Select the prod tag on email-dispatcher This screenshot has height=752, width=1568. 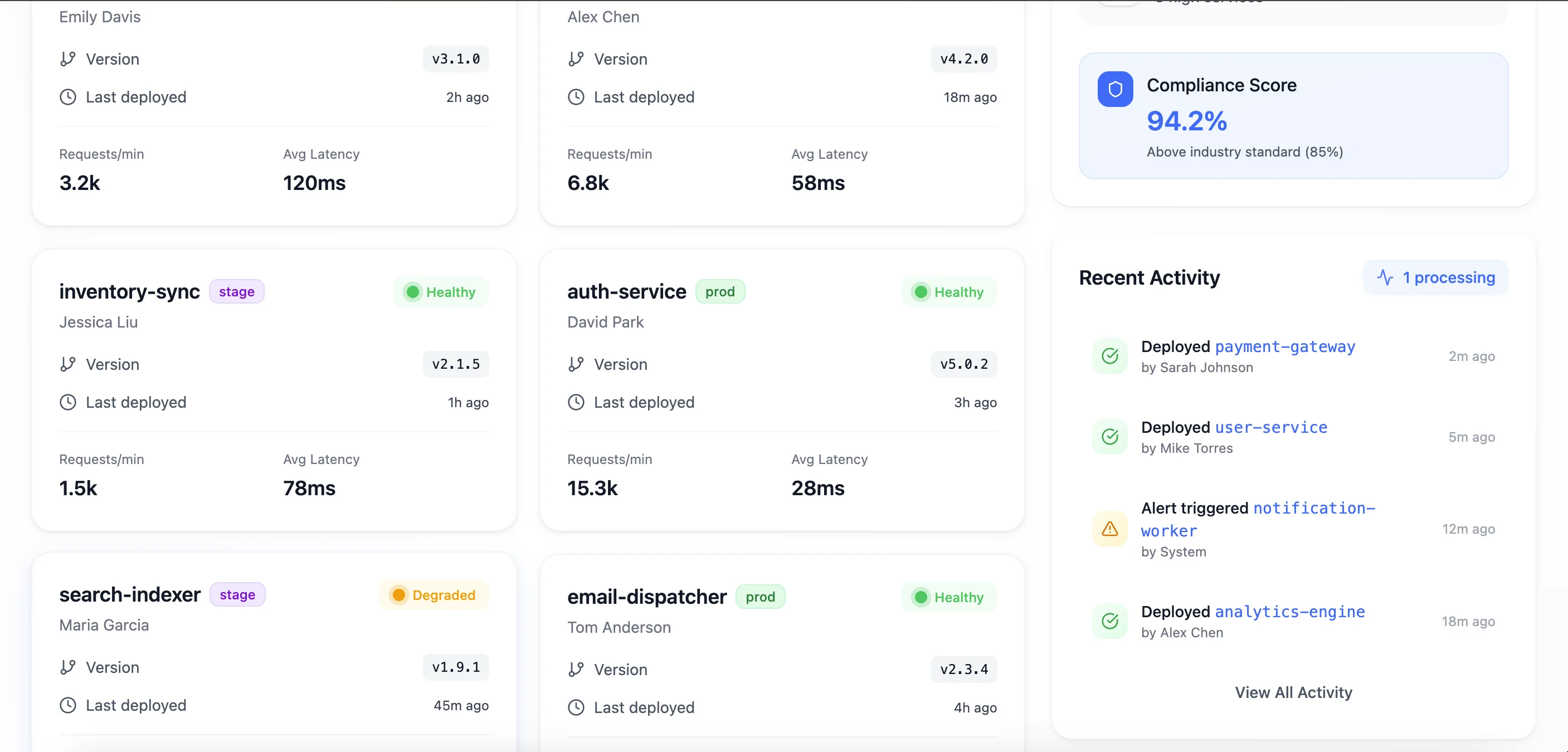click(x=760, y=597)
